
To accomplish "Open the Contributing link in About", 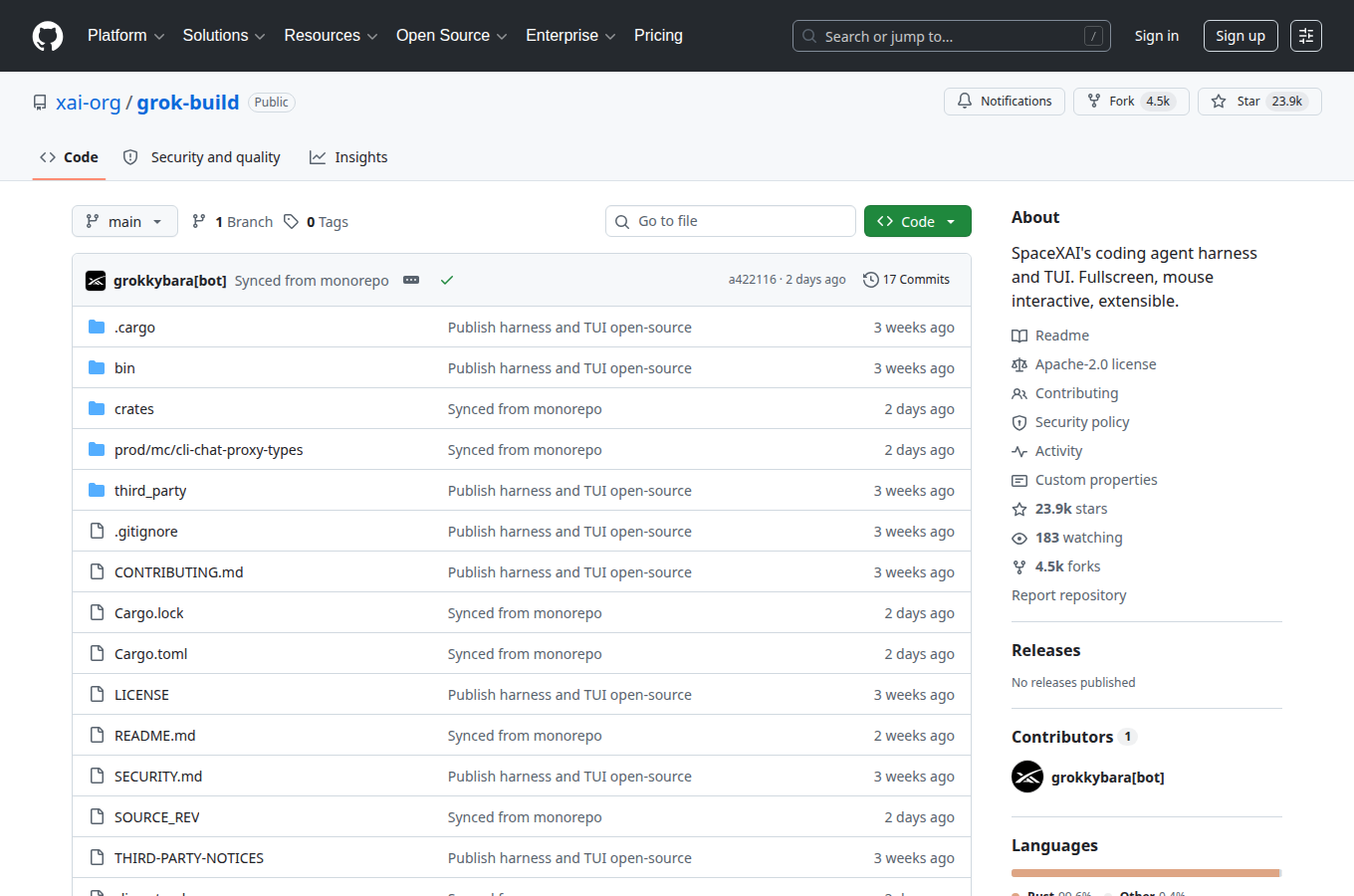I will (1065, 393).
